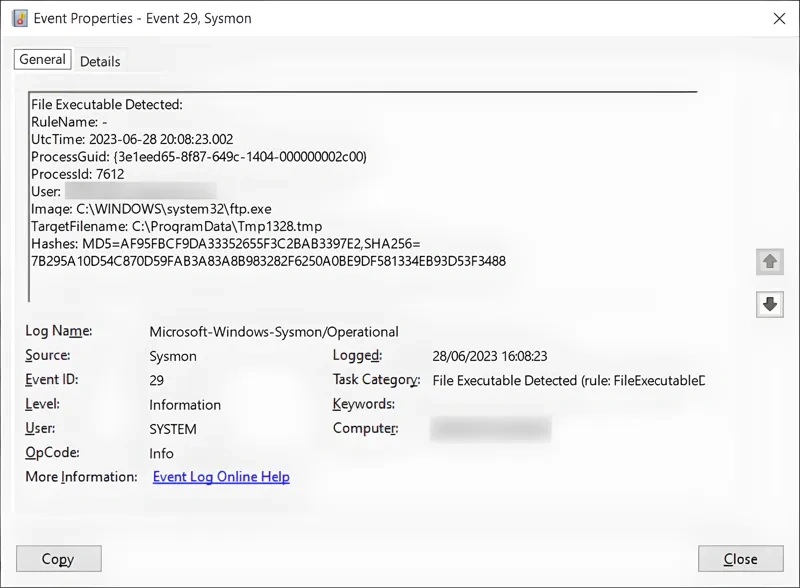Click the Level value Information

pyautogui.click(x=185, y=405)
